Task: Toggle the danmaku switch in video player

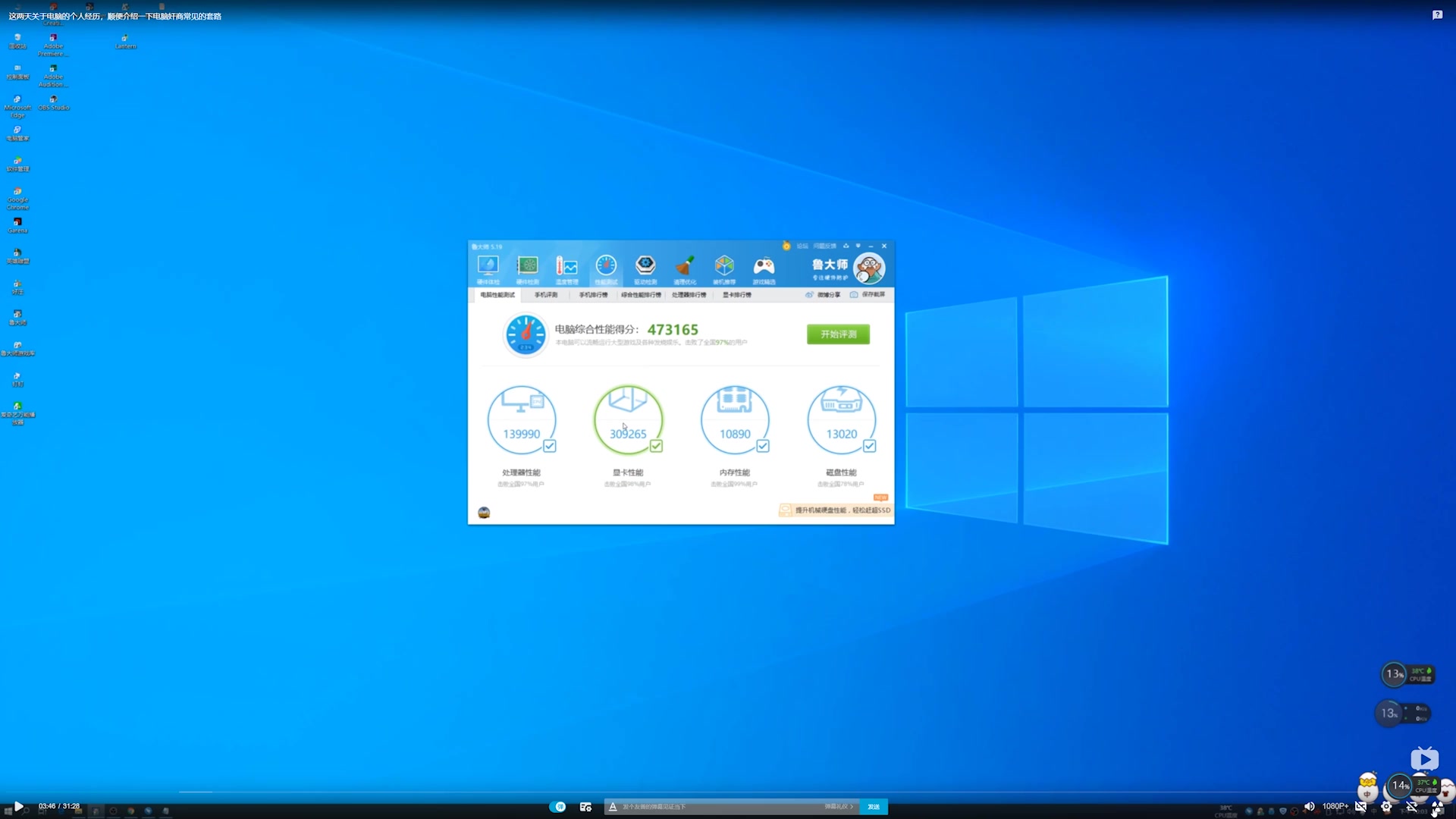Action: [558, 807]
